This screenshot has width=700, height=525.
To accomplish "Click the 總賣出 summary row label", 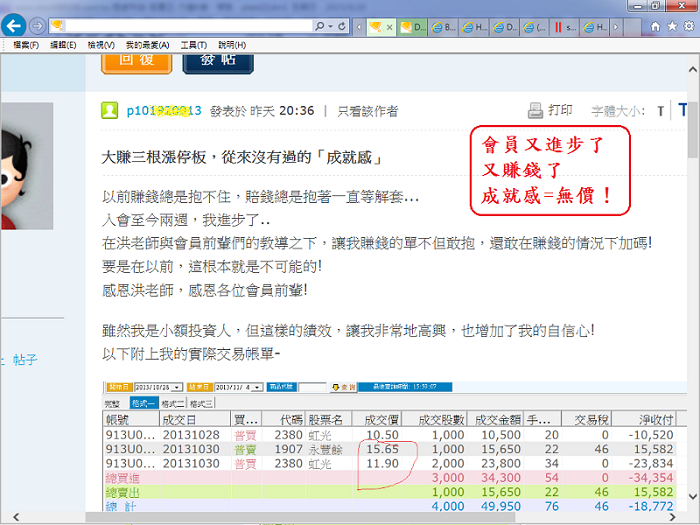I will coord(123,492).
